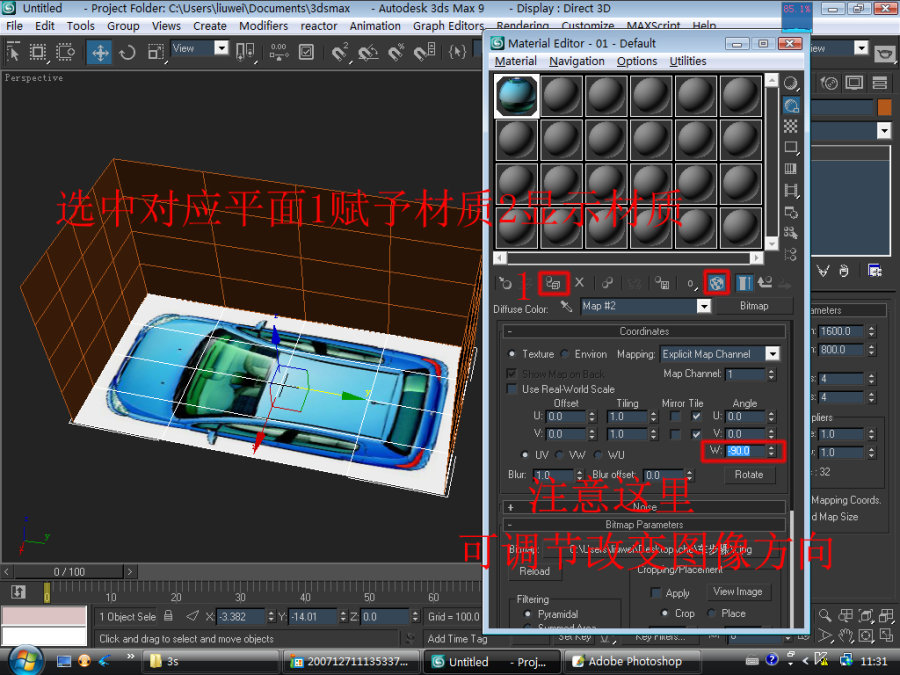900x675 pixels.
Task: Enable Apply cropping checkbox
Action: [x=655, y=593]
